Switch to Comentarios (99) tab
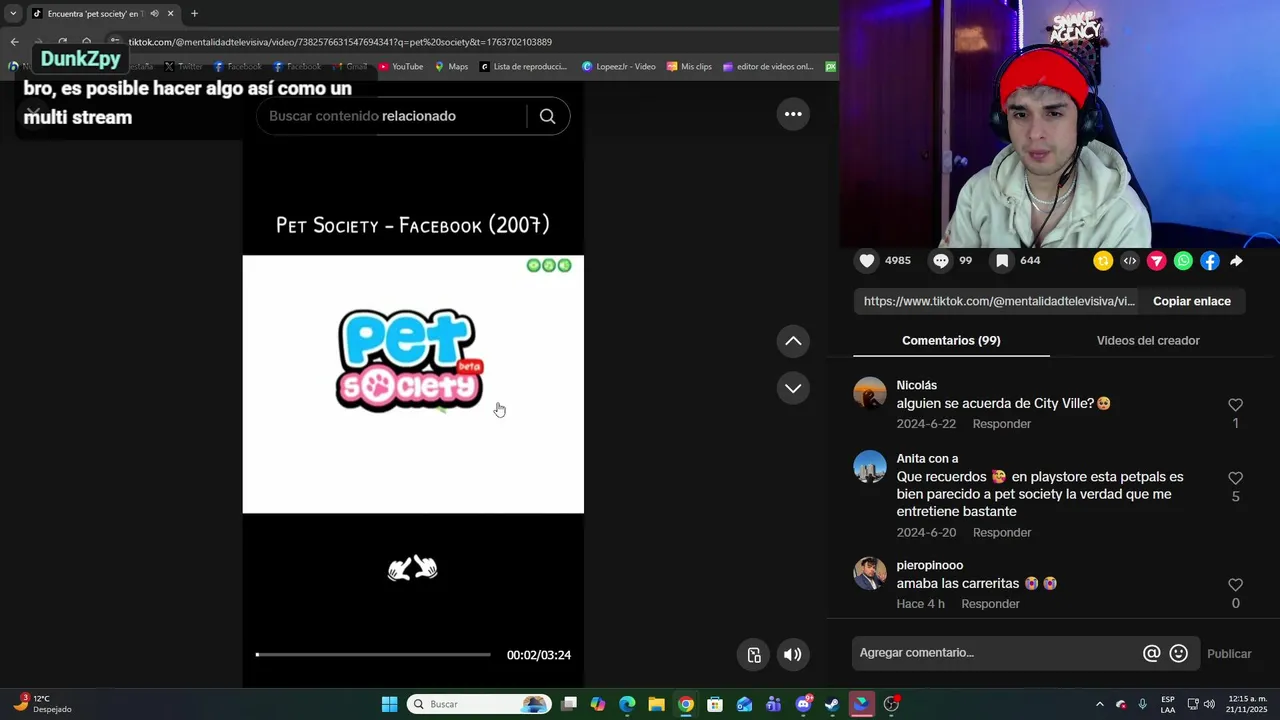 point(951,341)
